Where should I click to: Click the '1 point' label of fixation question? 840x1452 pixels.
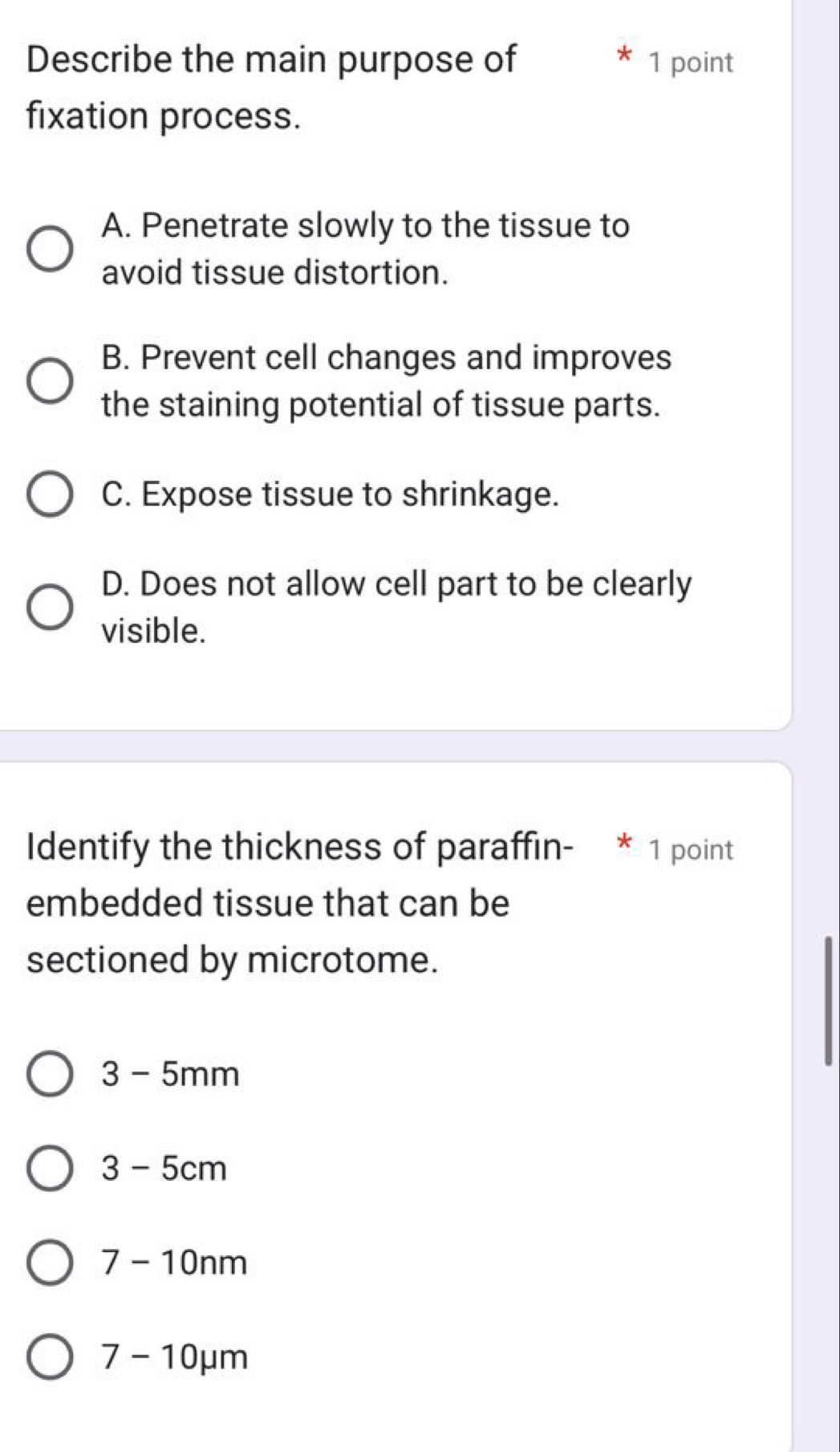pos(691,63)
